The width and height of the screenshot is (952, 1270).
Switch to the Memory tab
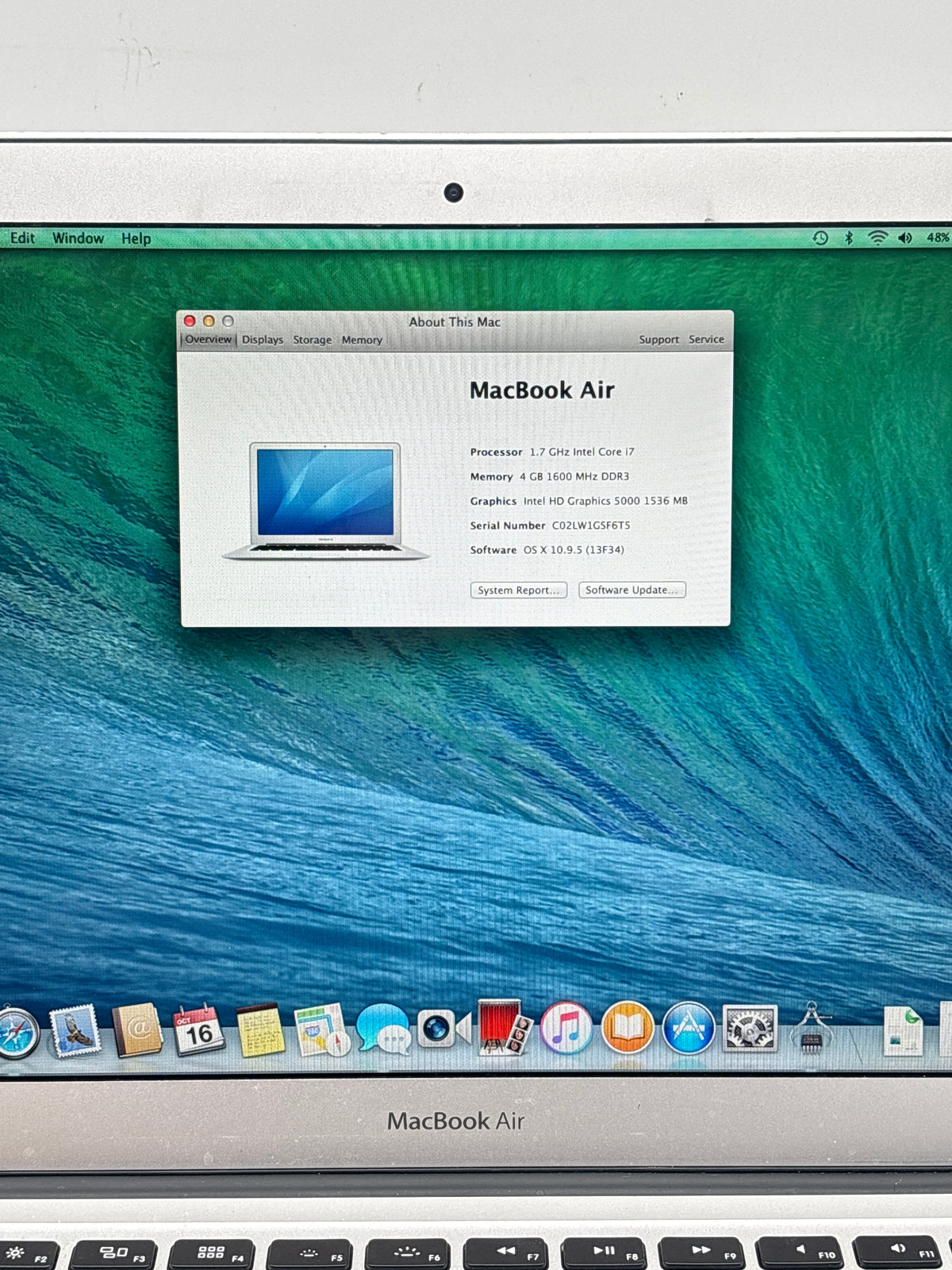(362, 340)
